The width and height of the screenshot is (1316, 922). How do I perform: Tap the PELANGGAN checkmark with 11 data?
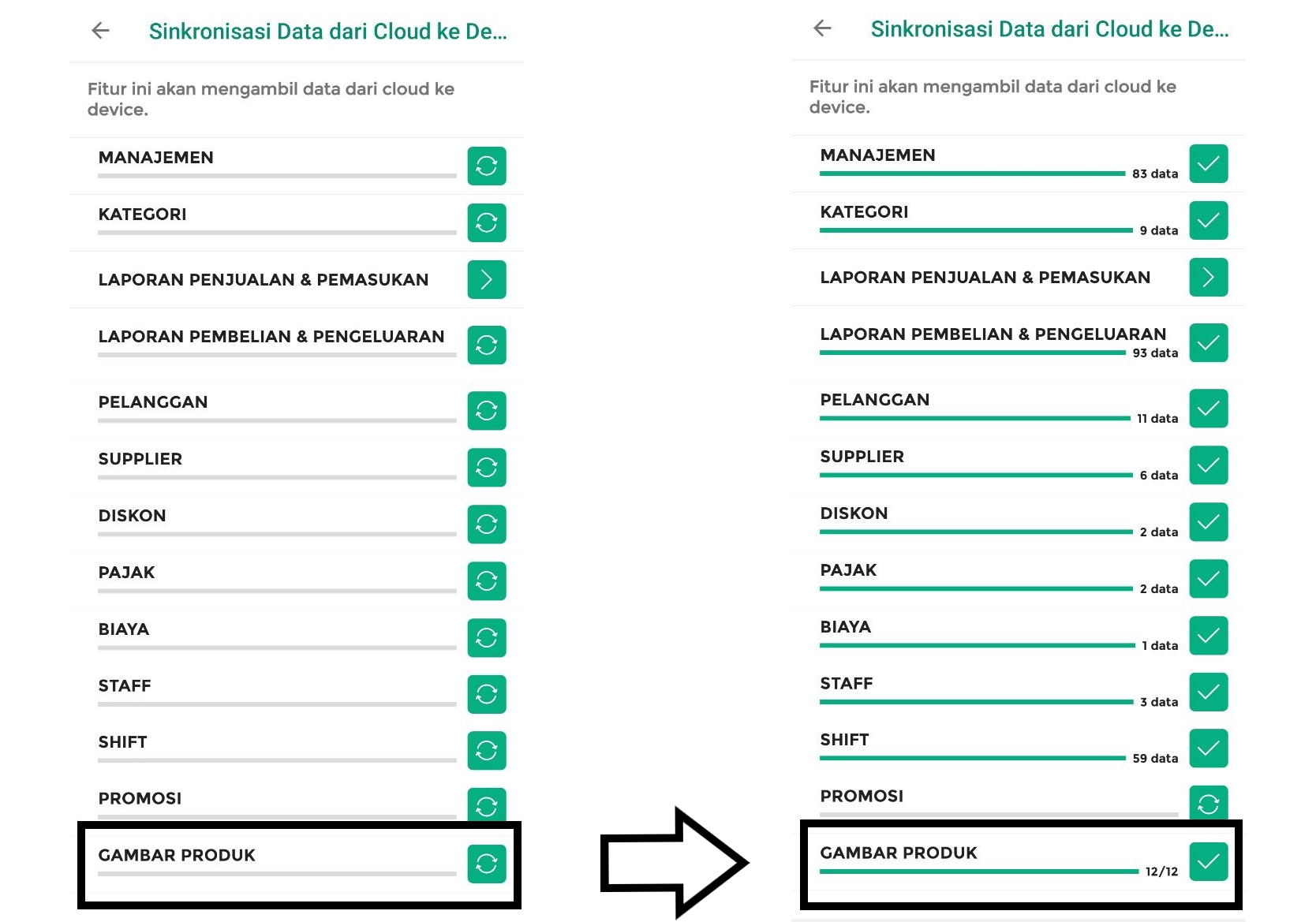pos(1208,409)
